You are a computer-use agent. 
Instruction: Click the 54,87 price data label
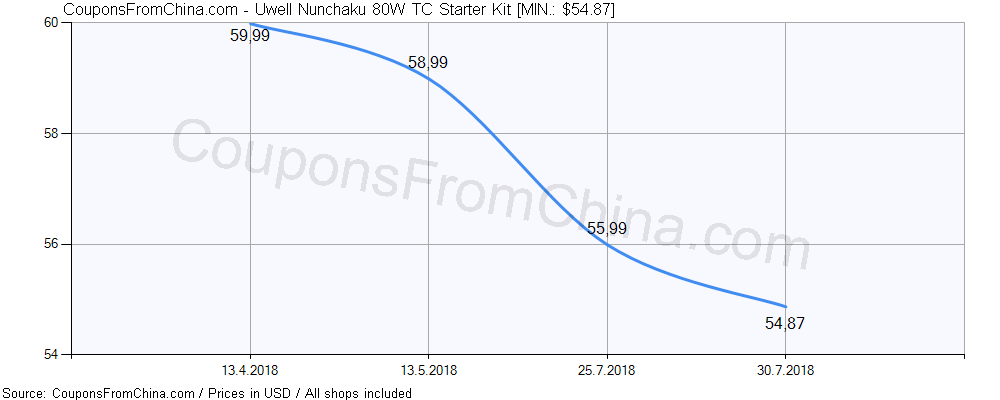point(785,323)
